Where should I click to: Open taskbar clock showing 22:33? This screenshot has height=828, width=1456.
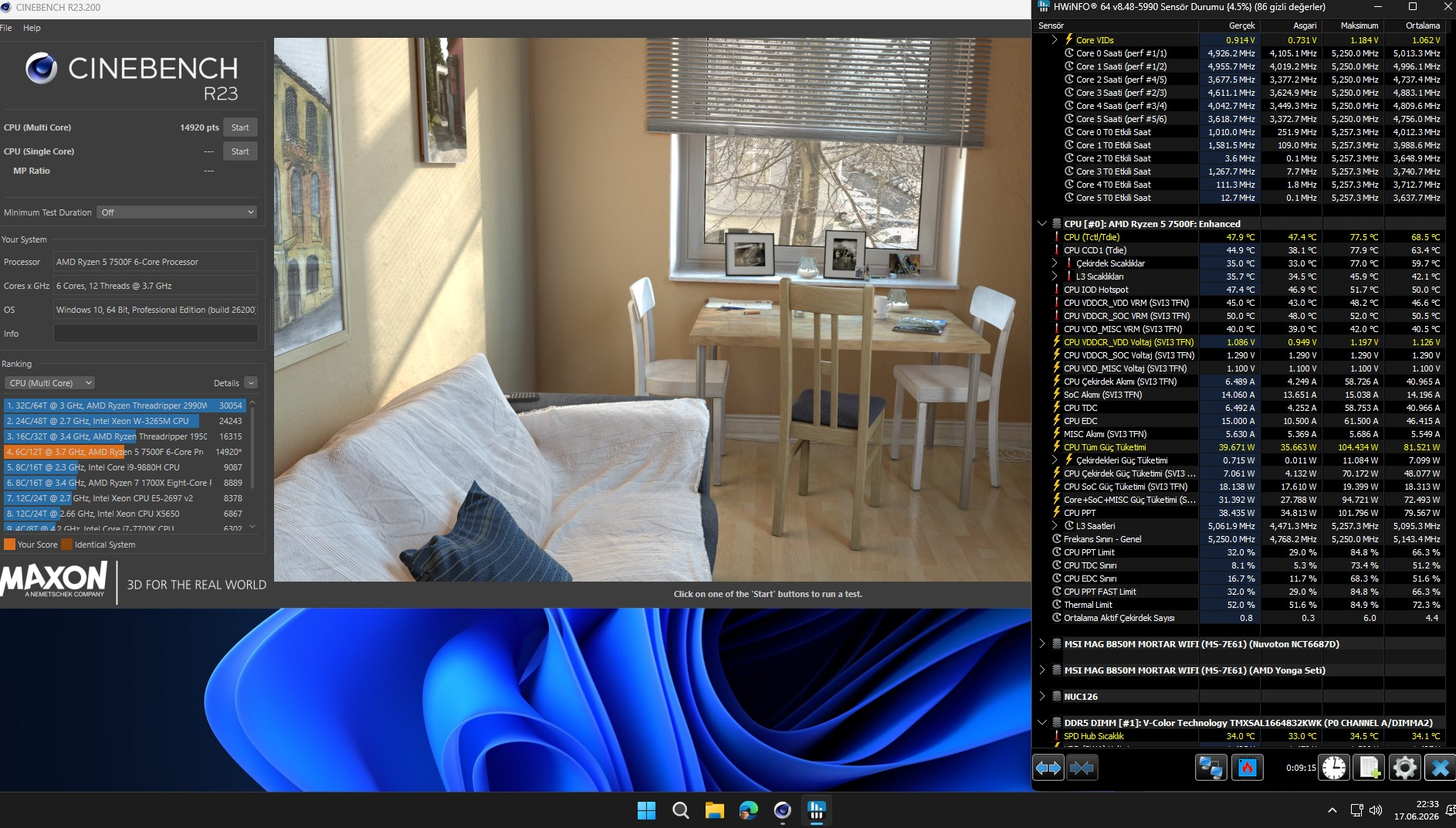click(x=1417, y=810)
